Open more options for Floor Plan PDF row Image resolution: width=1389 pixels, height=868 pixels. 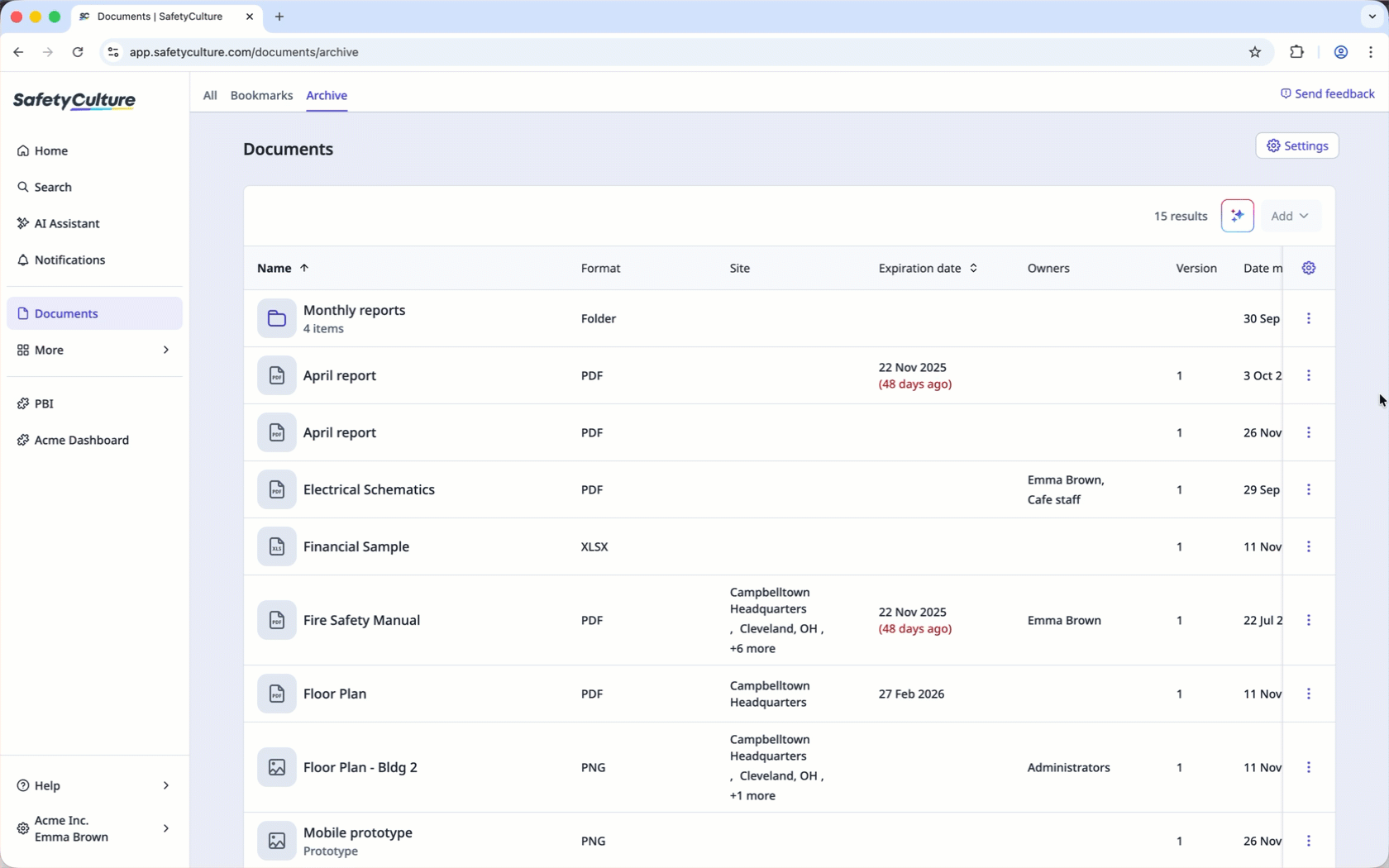click(1309, 694)
